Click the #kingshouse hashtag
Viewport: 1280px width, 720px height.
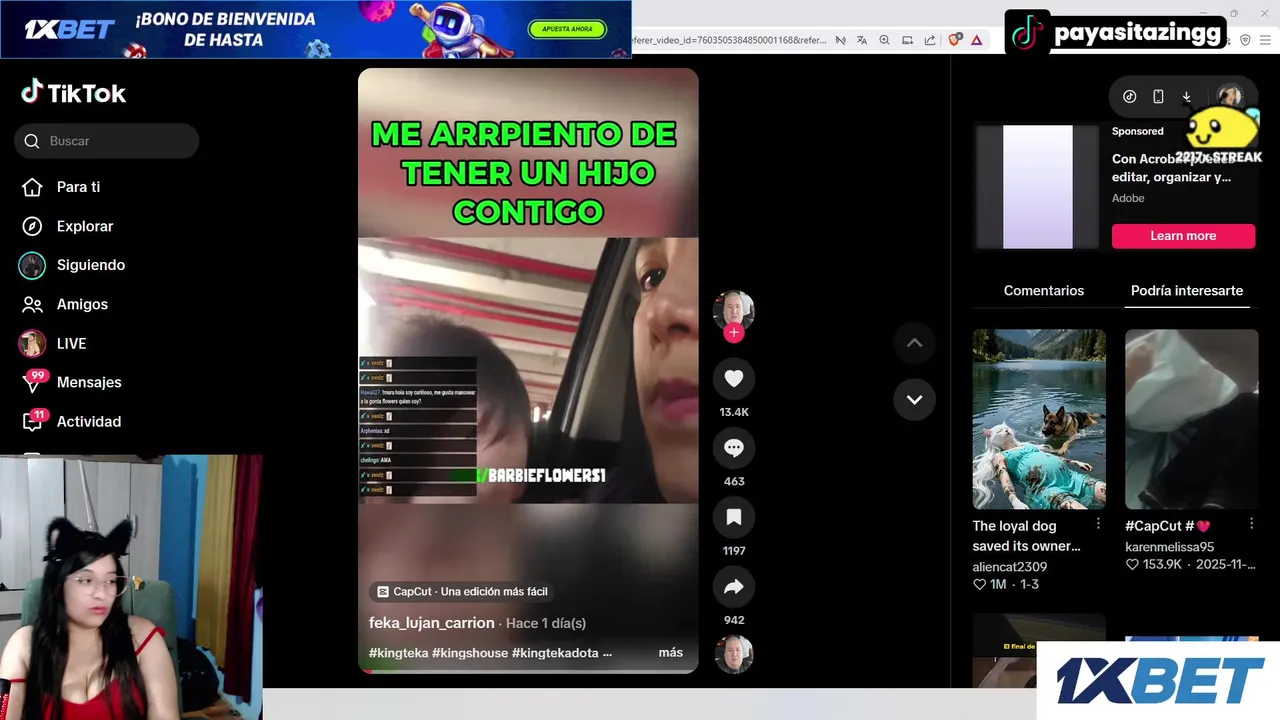click(x=470, y=653)
